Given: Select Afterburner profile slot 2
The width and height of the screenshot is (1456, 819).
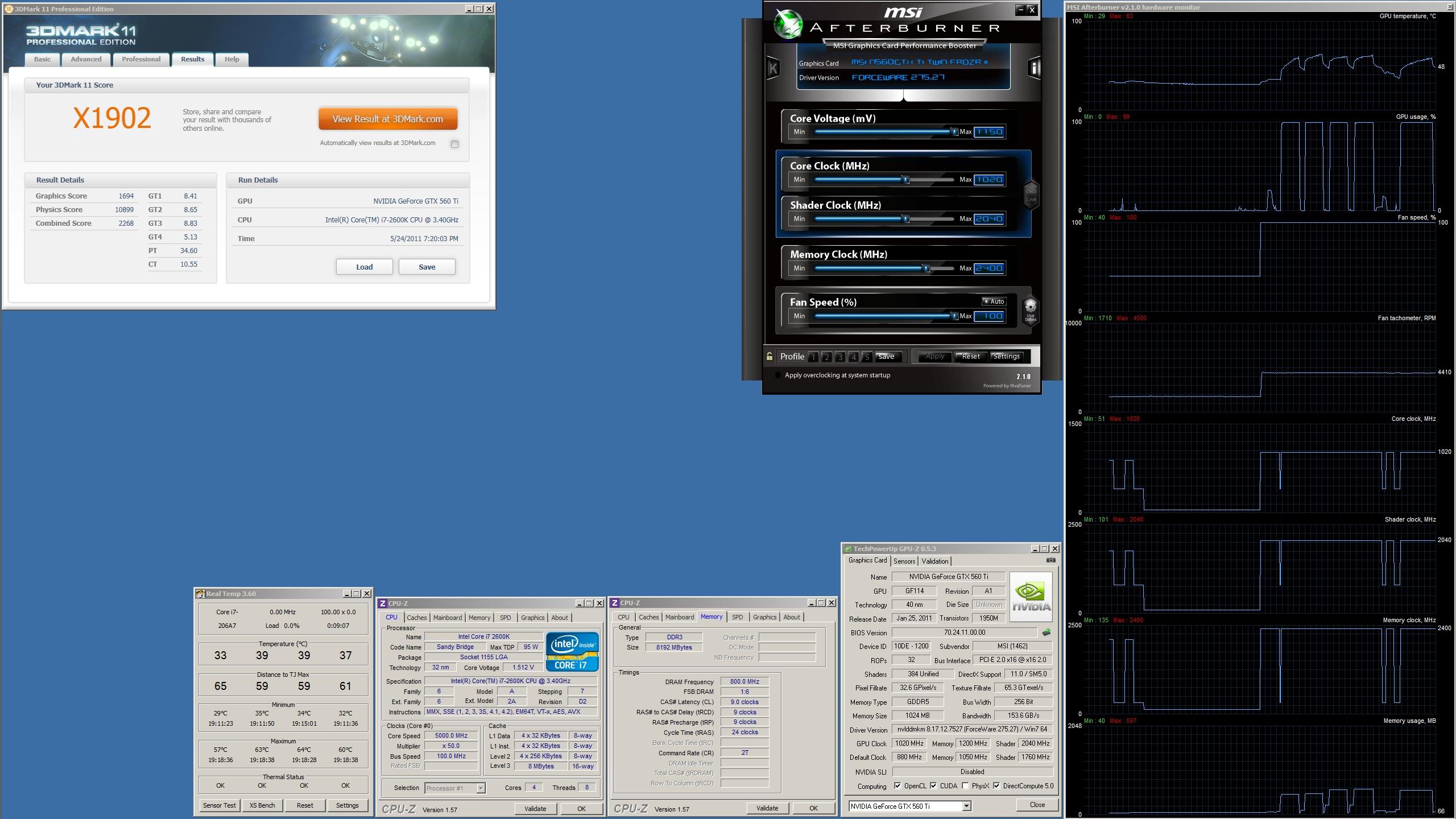Looking at the screenshot, I should pyautogui.click(x=827, y=357).
